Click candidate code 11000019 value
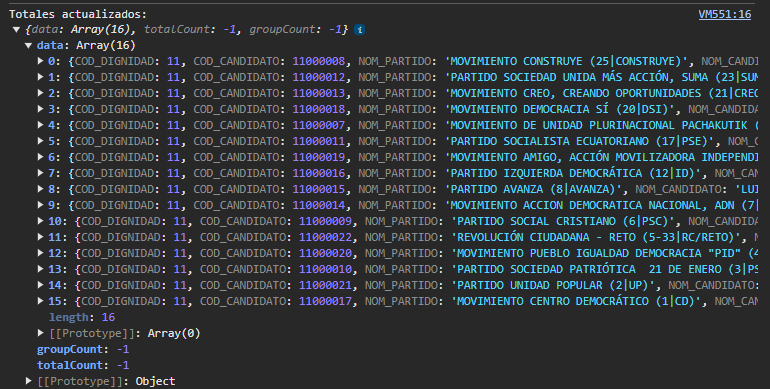The width and height of the screenshot is (770, 389). click(x=319, y=157)
